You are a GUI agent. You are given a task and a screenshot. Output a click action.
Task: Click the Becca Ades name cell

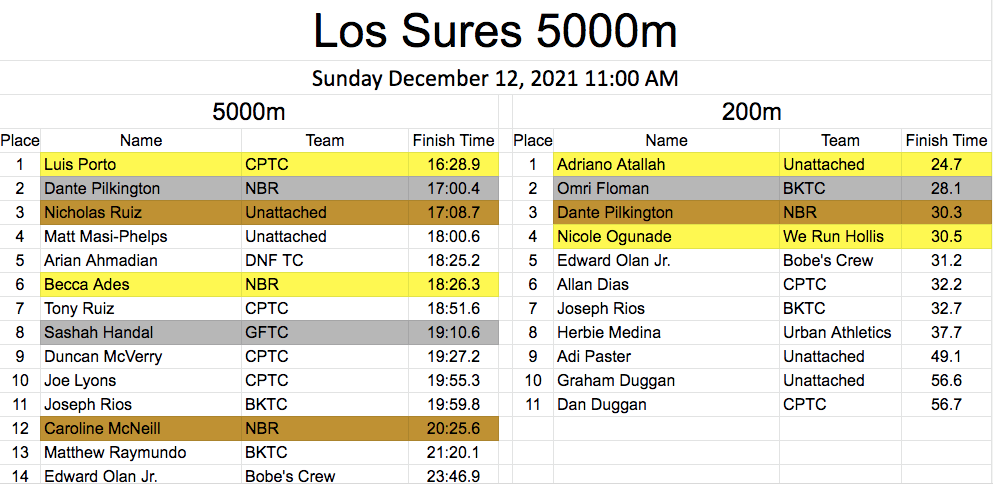pos(140,284)
